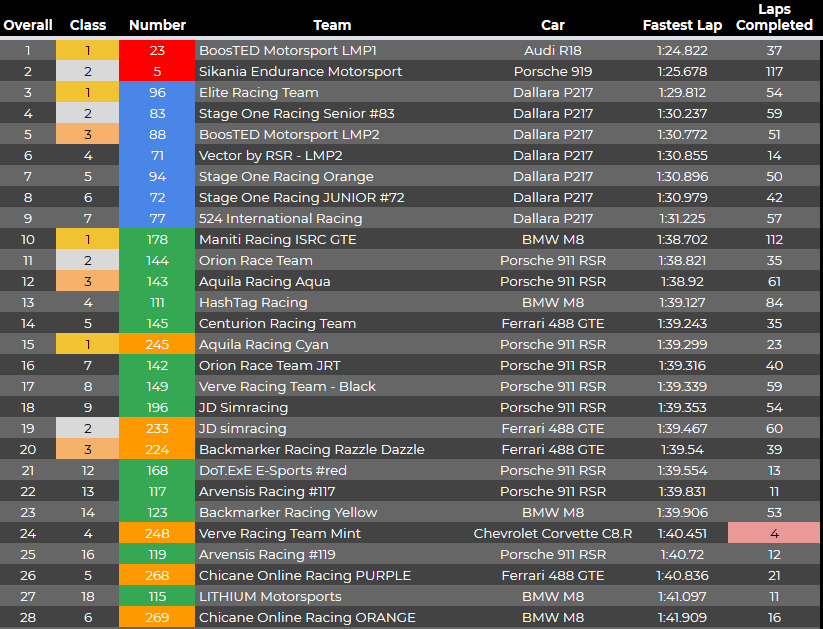This screenshot has width=823, height=629.
Task: Click the Car column header
Action: [x=553, y=25]
